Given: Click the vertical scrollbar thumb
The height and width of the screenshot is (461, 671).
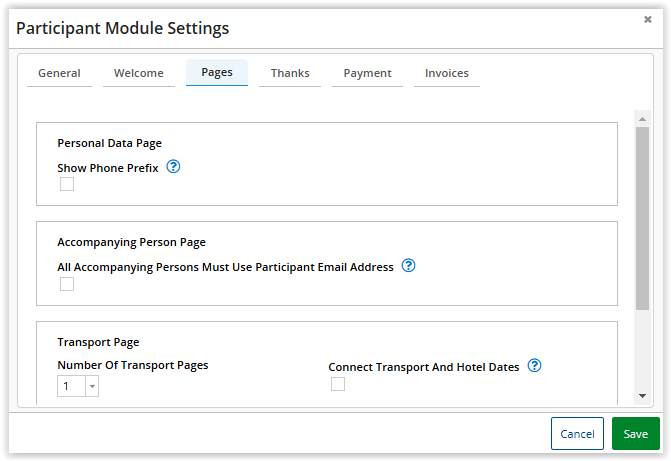Looking at the screenshot, I should pos(642,218).
